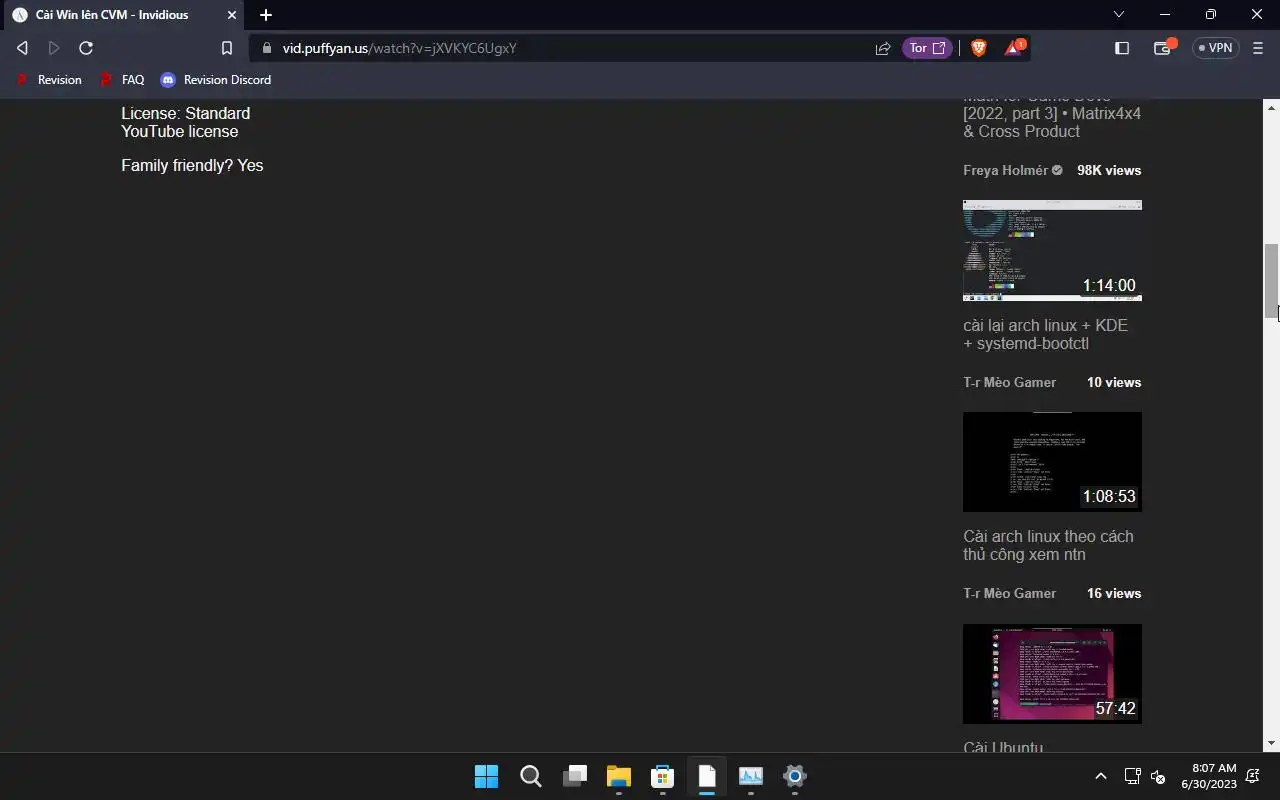Open the white document app on taskbar
The height and width of the screenshot is (800, 1280).
point(707,776)
